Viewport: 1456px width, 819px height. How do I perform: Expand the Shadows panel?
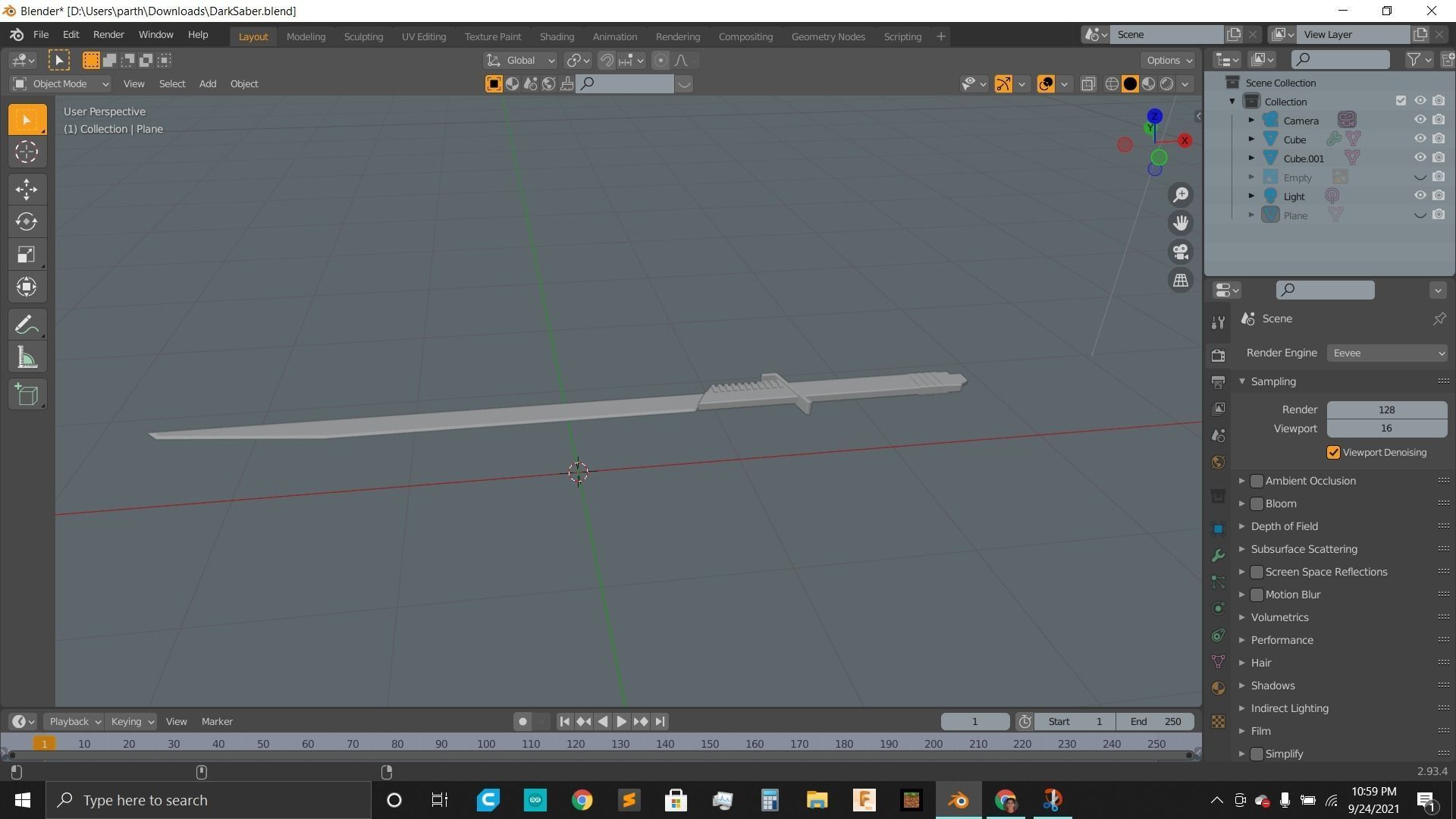click(x=1242, y=686)
